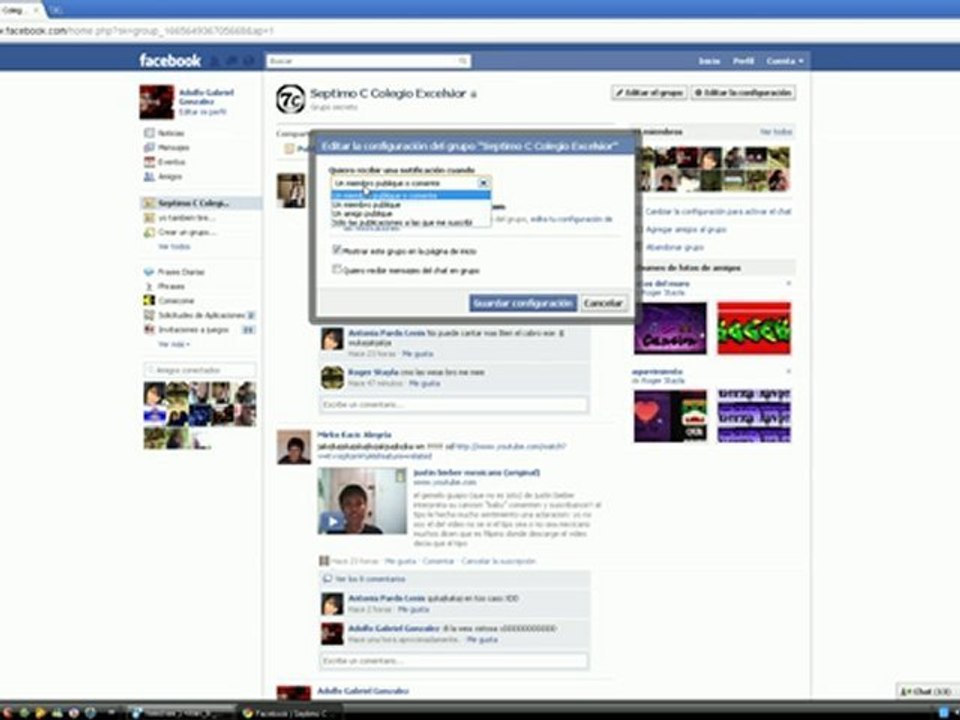Click Editar el grupo button

[x=649, y=93]
